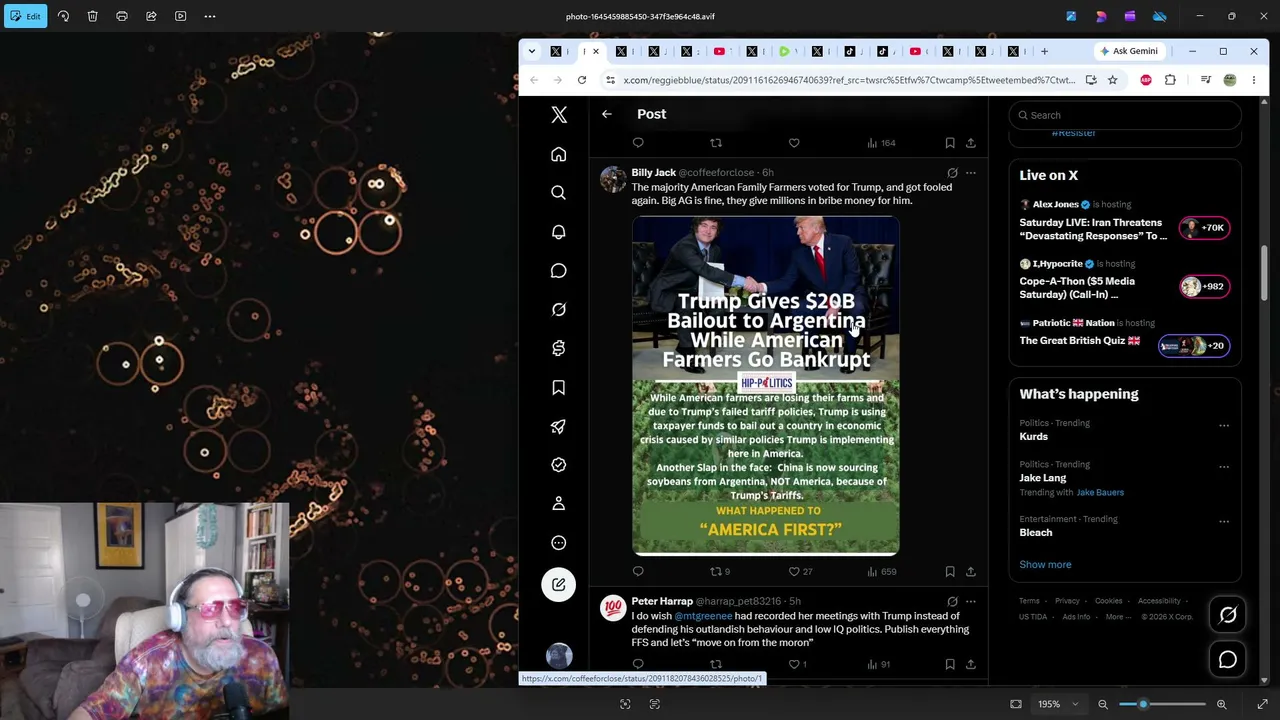
Task: Expand the 'More' footer links menu
Action: tap(1118, 617)
